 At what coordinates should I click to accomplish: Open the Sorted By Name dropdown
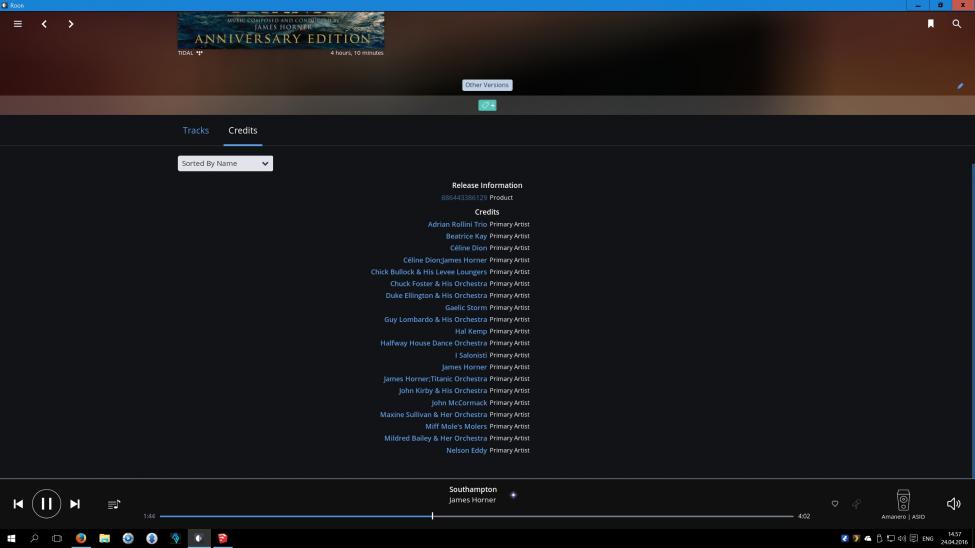[225, 163]
